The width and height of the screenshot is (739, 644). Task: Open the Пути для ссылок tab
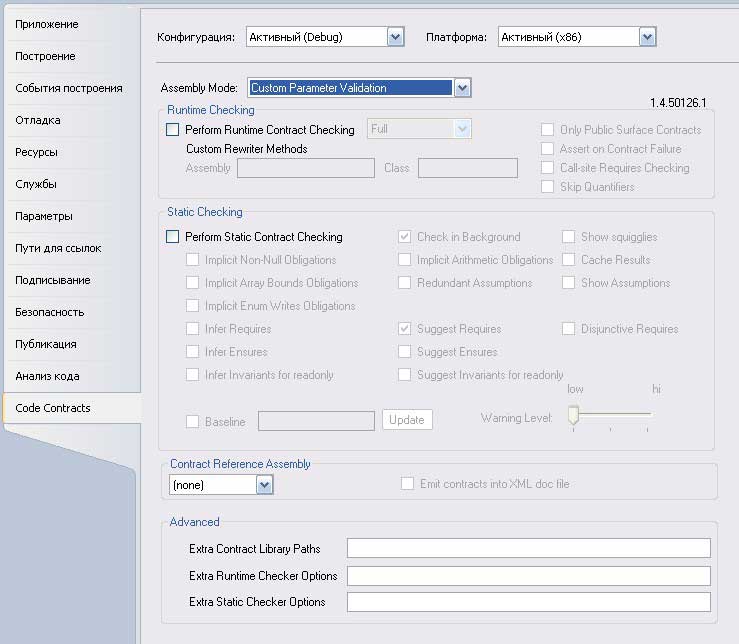coord(58,248)
